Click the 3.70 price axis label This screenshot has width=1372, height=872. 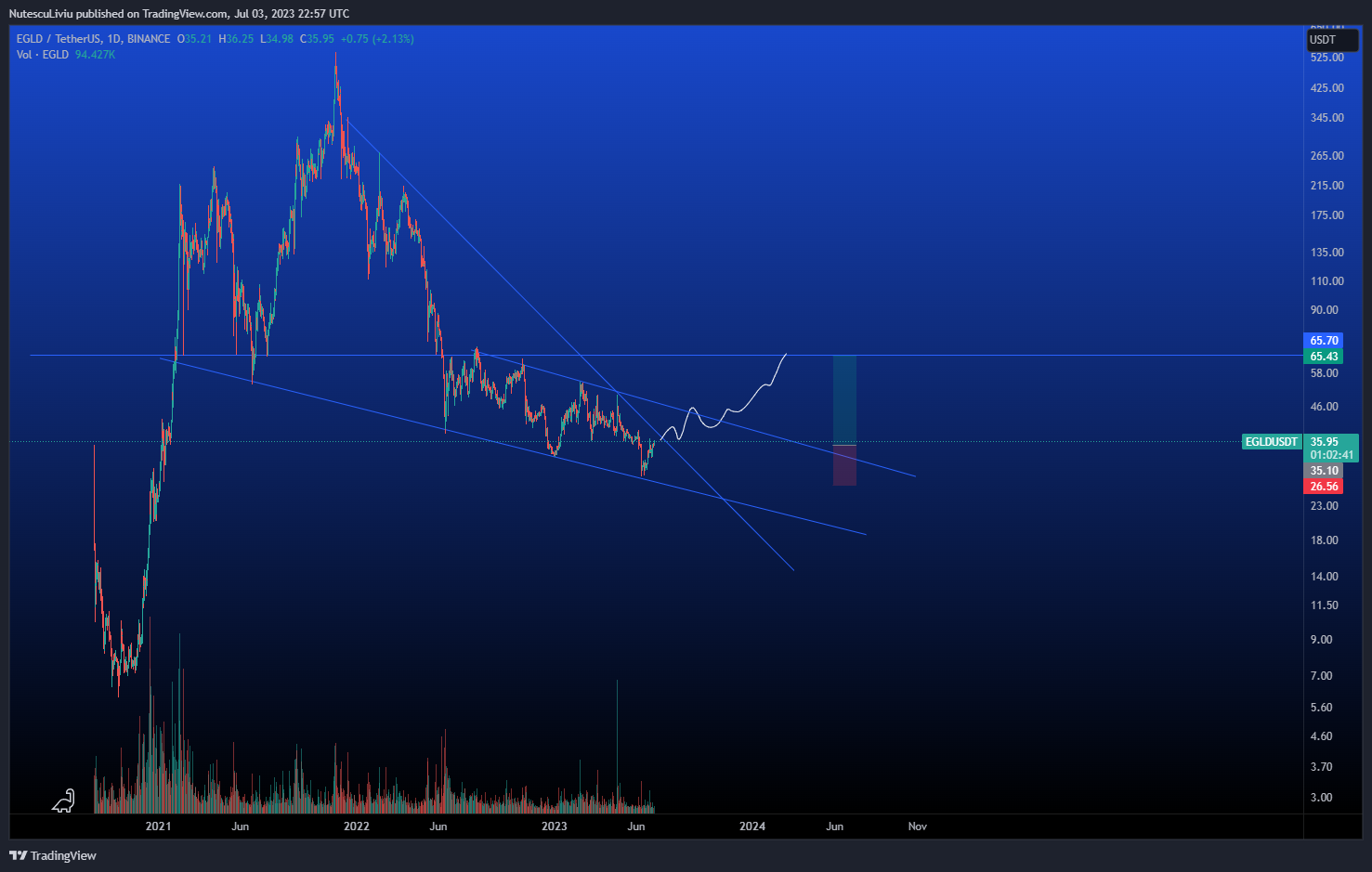click(1321, 767)
